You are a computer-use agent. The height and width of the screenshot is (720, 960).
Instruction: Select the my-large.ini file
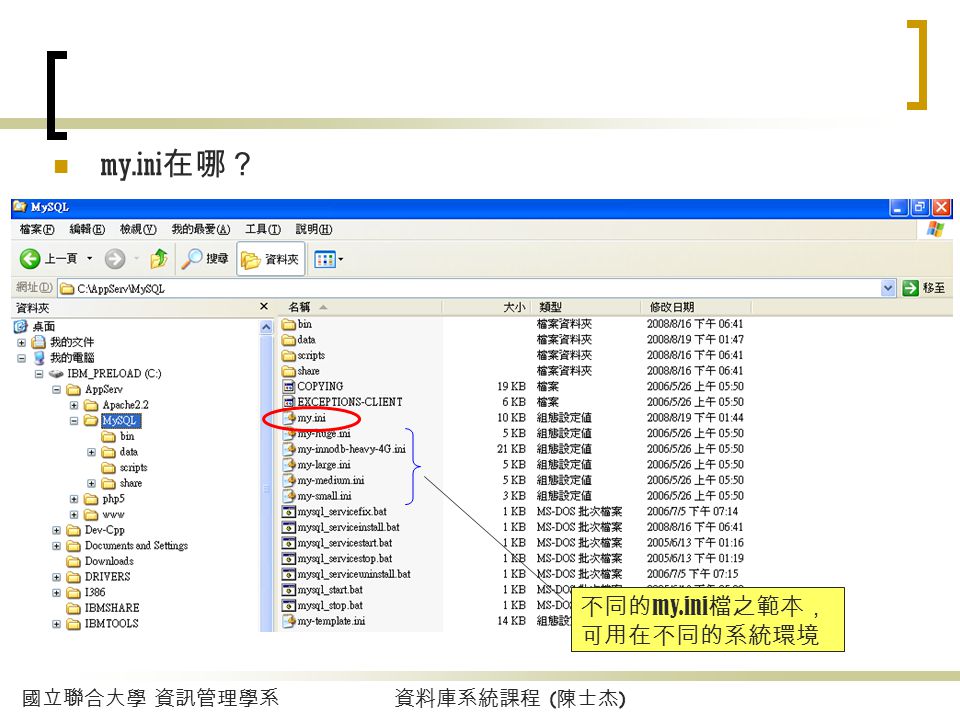click(317, 465)
